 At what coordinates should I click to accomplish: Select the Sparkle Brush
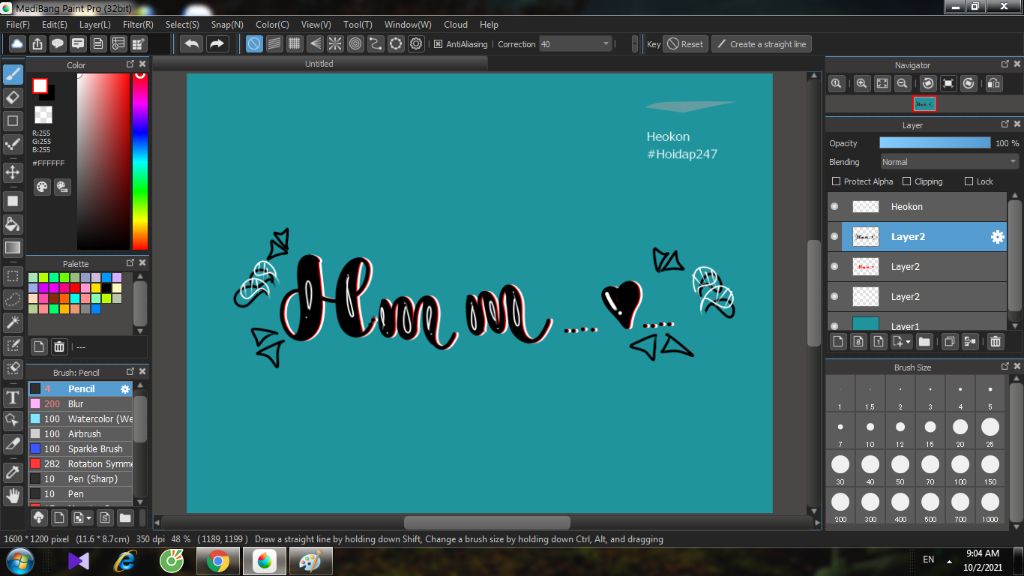(80, 449)
